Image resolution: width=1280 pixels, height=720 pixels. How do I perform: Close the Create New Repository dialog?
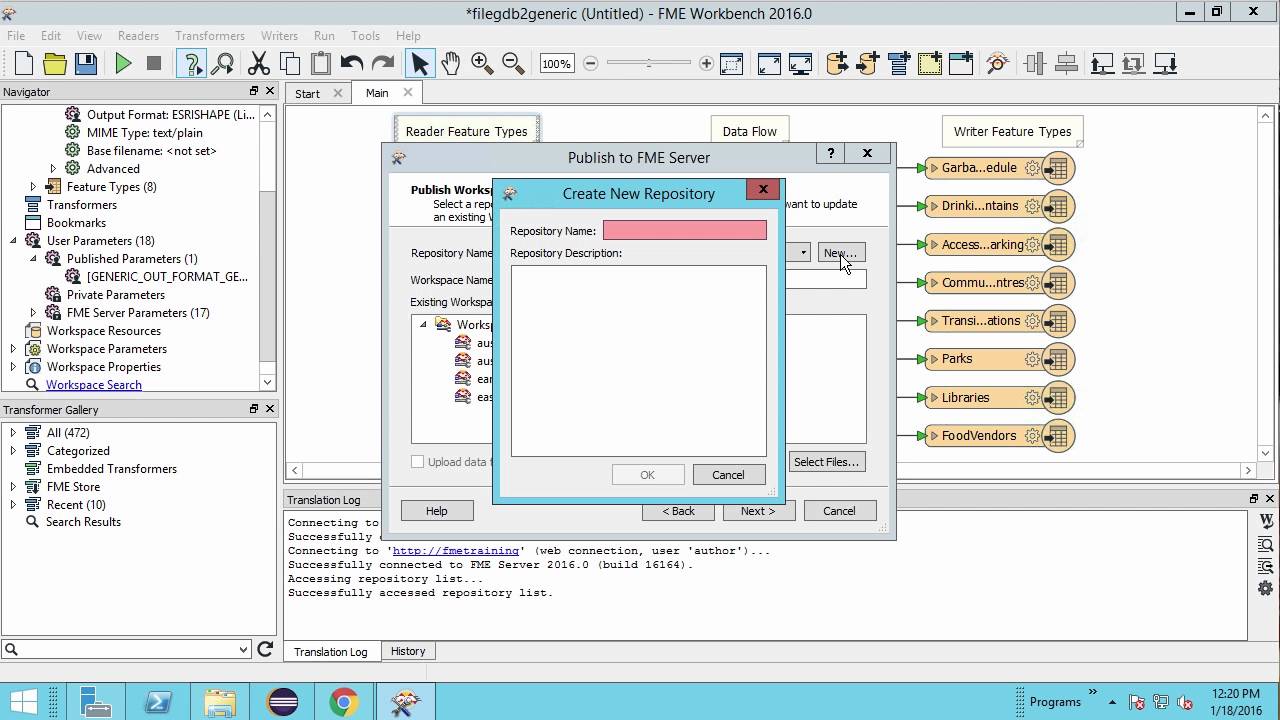tap(763, 189)
